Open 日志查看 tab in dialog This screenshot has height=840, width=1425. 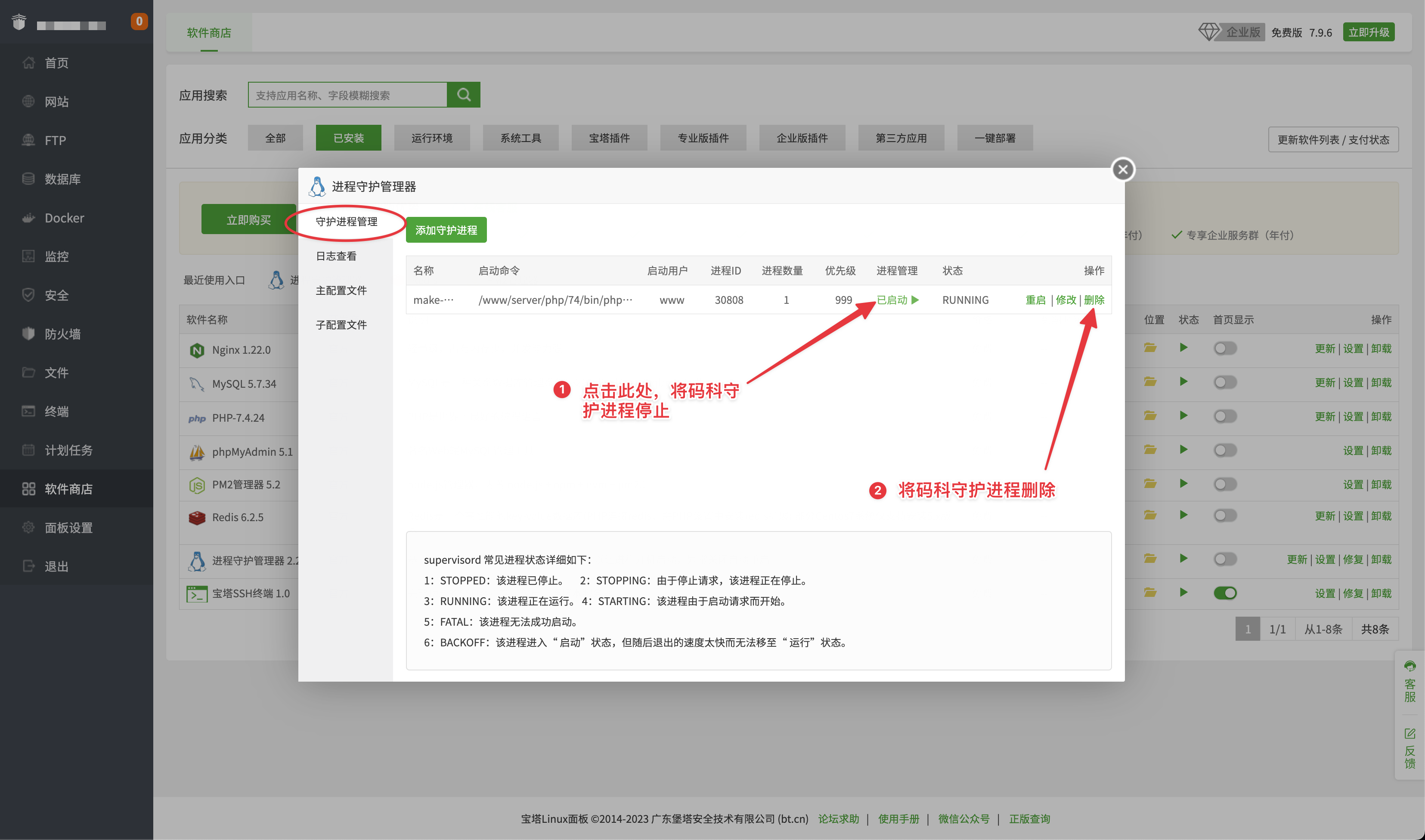tap(336, 256)
